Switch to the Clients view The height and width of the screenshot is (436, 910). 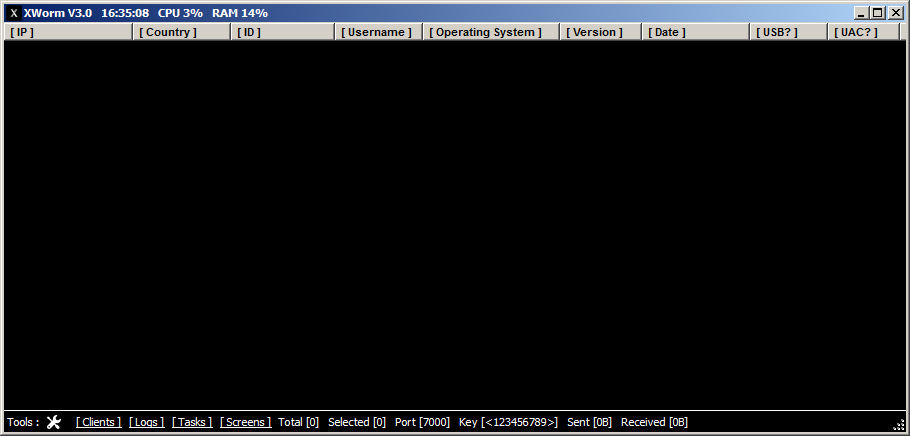pyautogui.click(x=98, y=422)
